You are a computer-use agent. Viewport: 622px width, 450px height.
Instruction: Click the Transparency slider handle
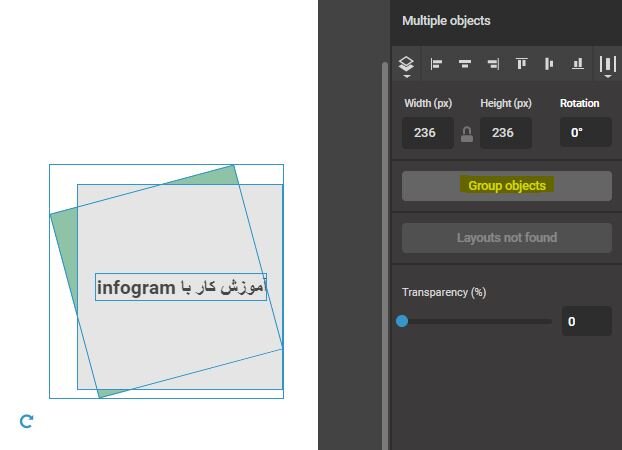[402, 321]
